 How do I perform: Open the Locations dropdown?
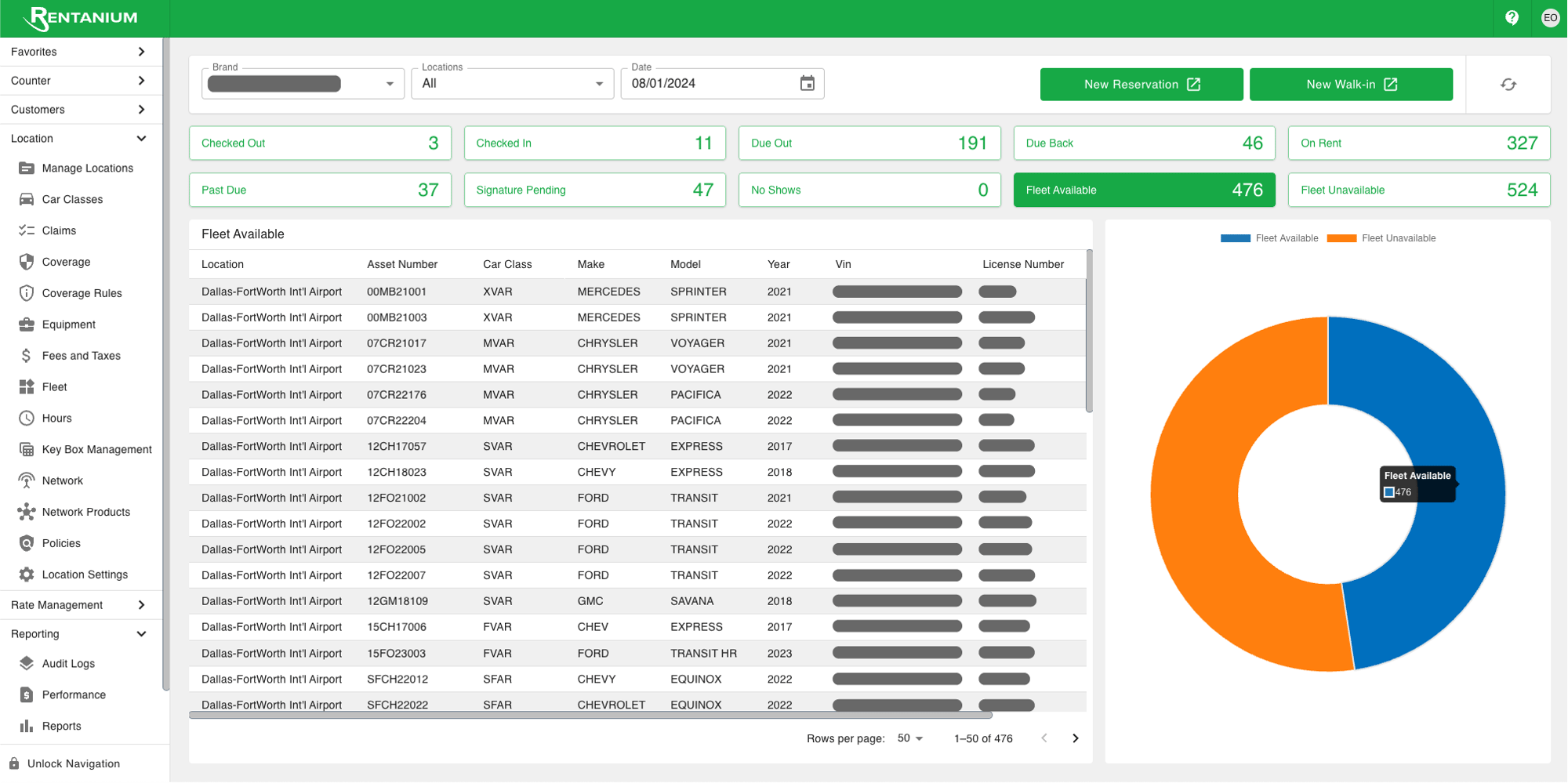pos(512,83)
